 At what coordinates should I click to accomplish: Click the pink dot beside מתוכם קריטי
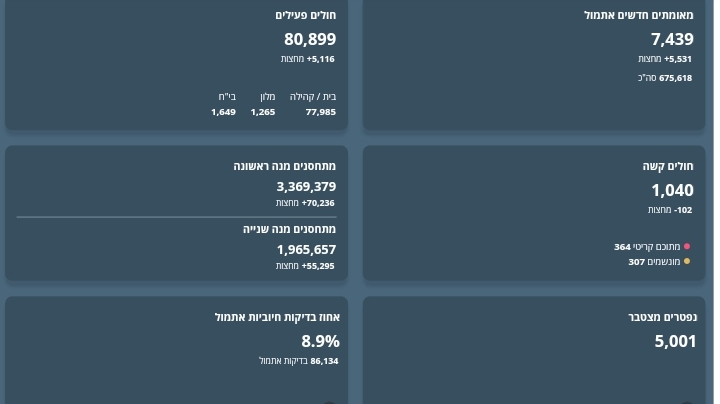[687, 246]
